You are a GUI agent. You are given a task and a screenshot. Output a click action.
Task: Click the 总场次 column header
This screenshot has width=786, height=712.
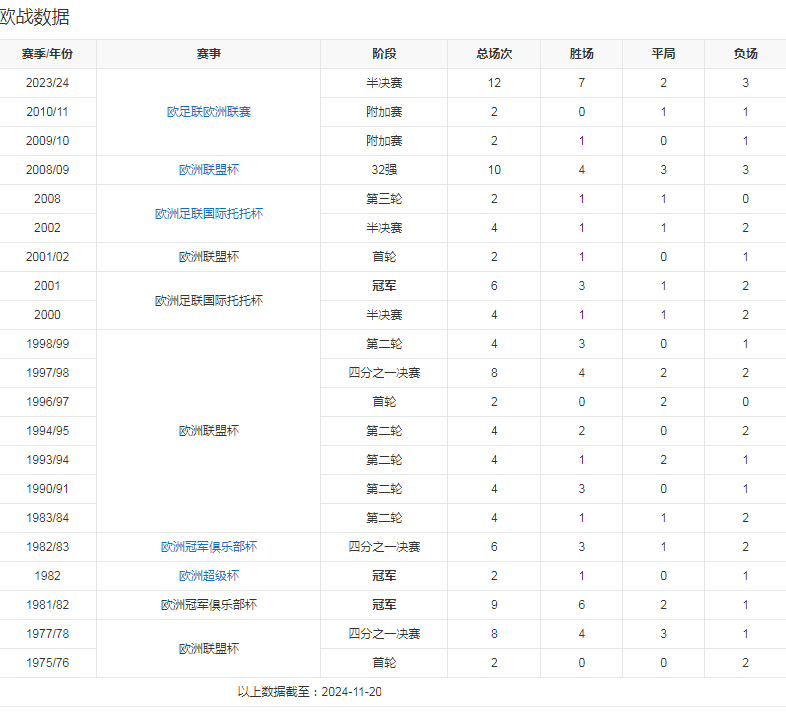pos(494,54)
